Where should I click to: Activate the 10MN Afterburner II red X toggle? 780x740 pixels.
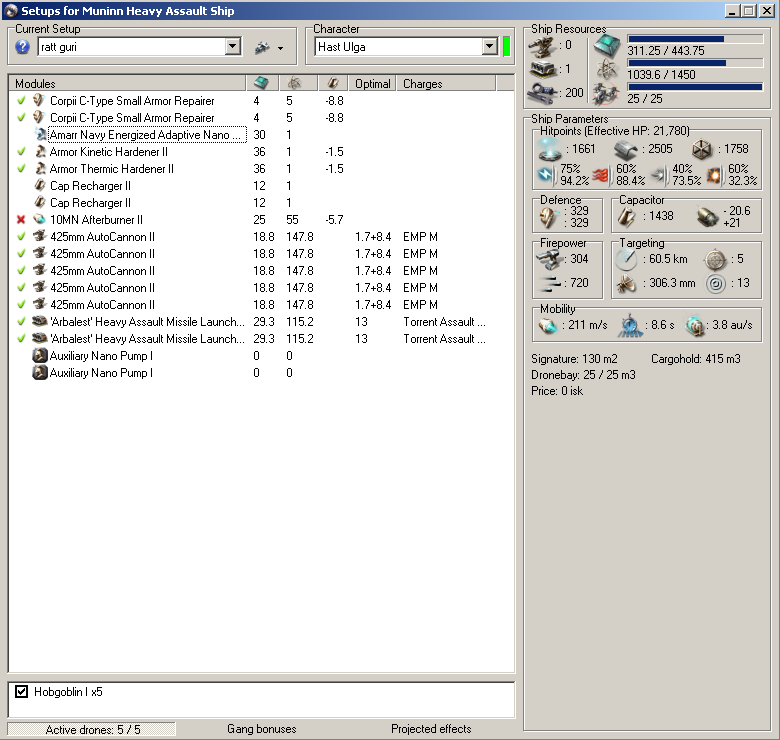point(21,220)
